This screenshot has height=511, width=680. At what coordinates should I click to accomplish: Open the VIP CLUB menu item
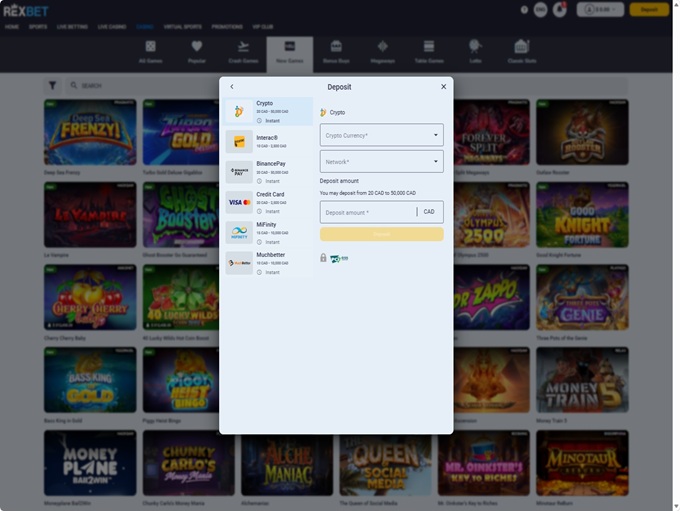(x=263, y=27)
